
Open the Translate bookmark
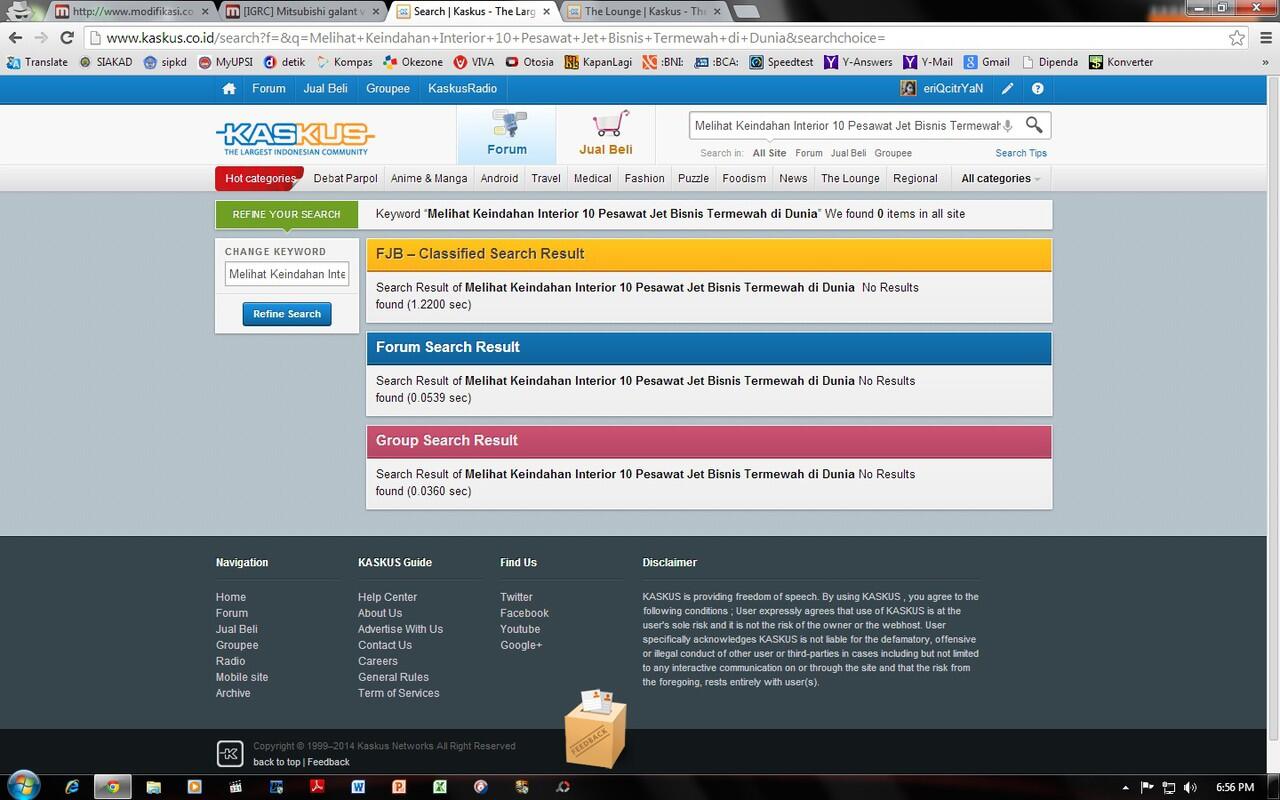pyautogui.click(x=37, y=62)
